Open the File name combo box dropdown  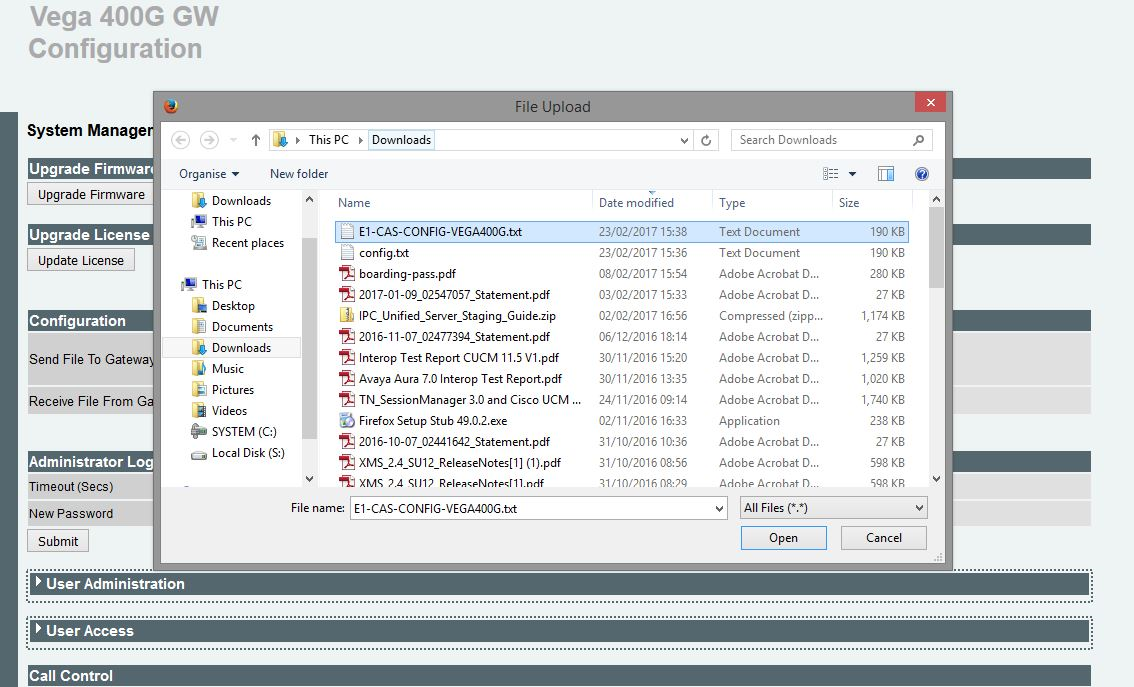click(x=720, y=508)
